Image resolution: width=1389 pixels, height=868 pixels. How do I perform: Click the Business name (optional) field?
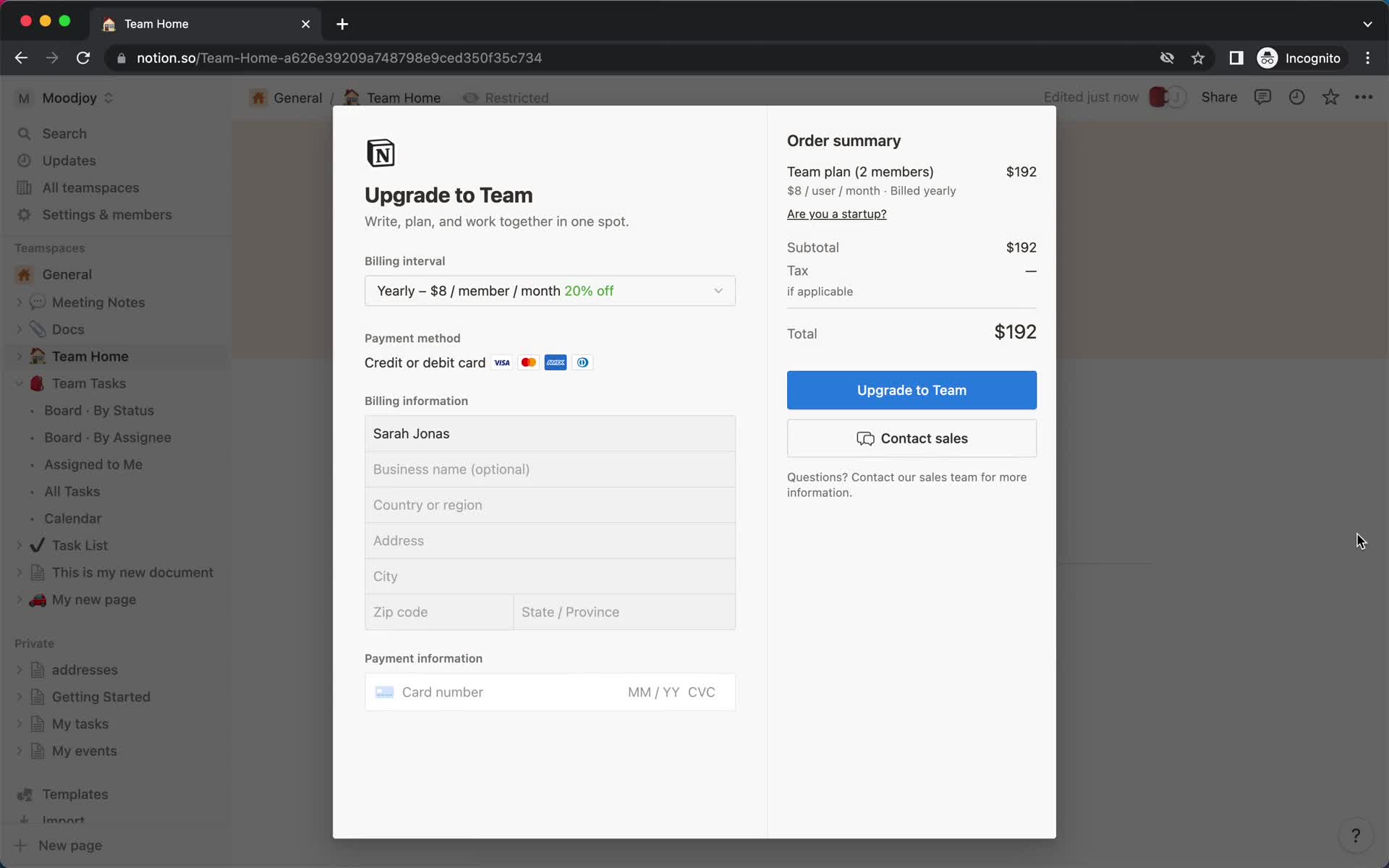click(550, 469)
